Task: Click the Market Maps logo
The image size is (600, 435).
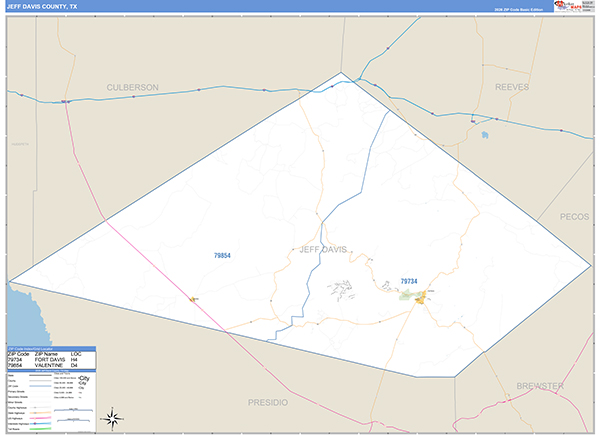Action: pyautogui.click(x=568, y=6)
